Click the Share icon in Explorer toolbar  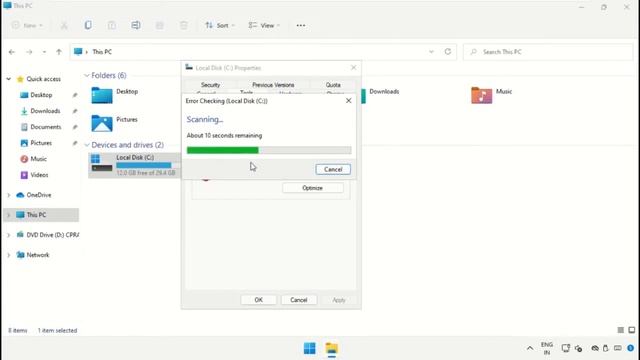160,25
